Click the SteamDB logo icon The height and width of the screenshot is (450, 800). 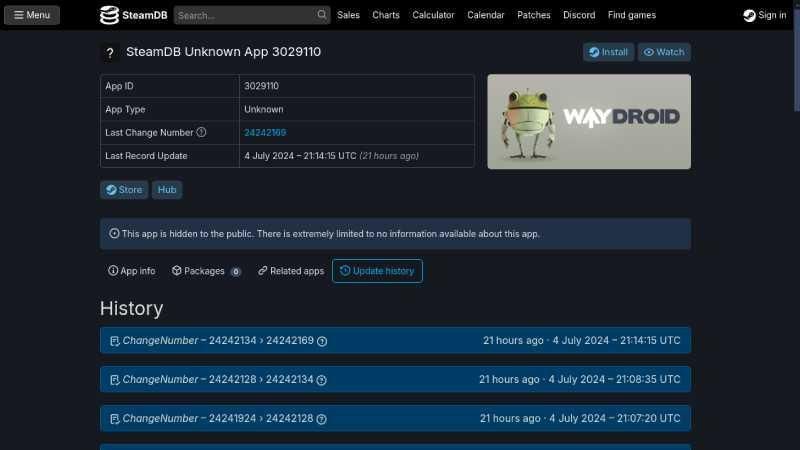coord(109,15)
